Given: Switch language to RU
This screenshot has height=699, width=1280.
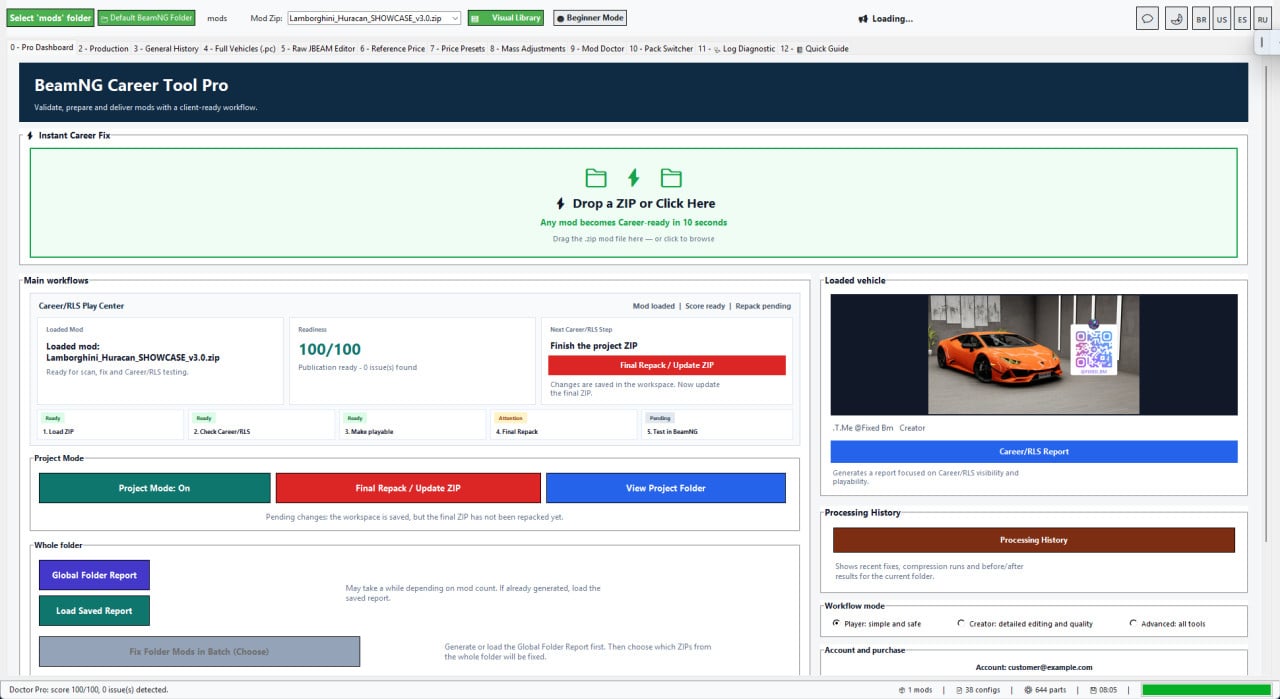Looking at the screenshot, I should click(x=1262, y=18).
